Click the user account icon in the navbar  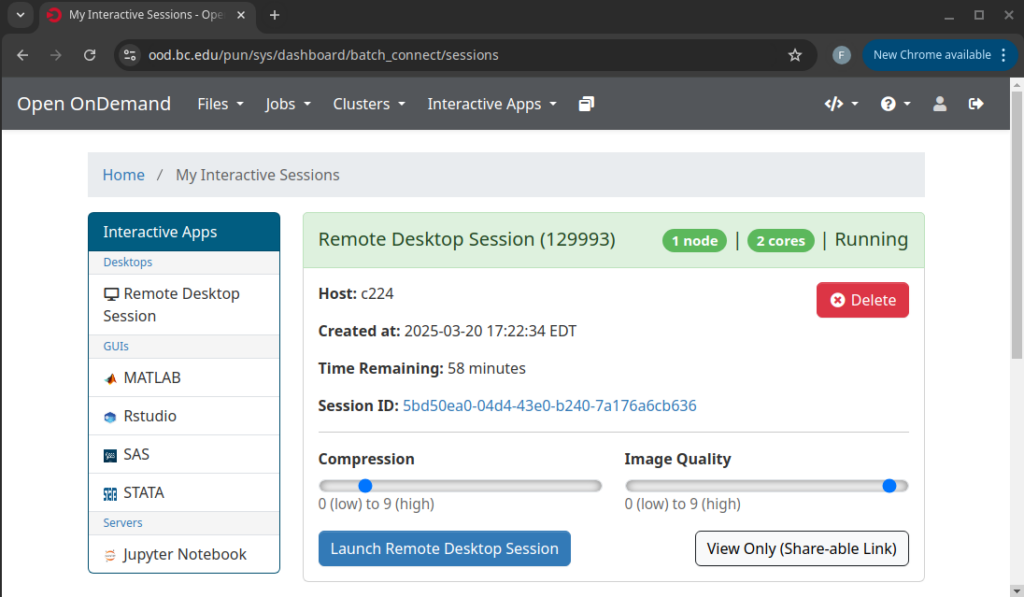click(939, 103)
